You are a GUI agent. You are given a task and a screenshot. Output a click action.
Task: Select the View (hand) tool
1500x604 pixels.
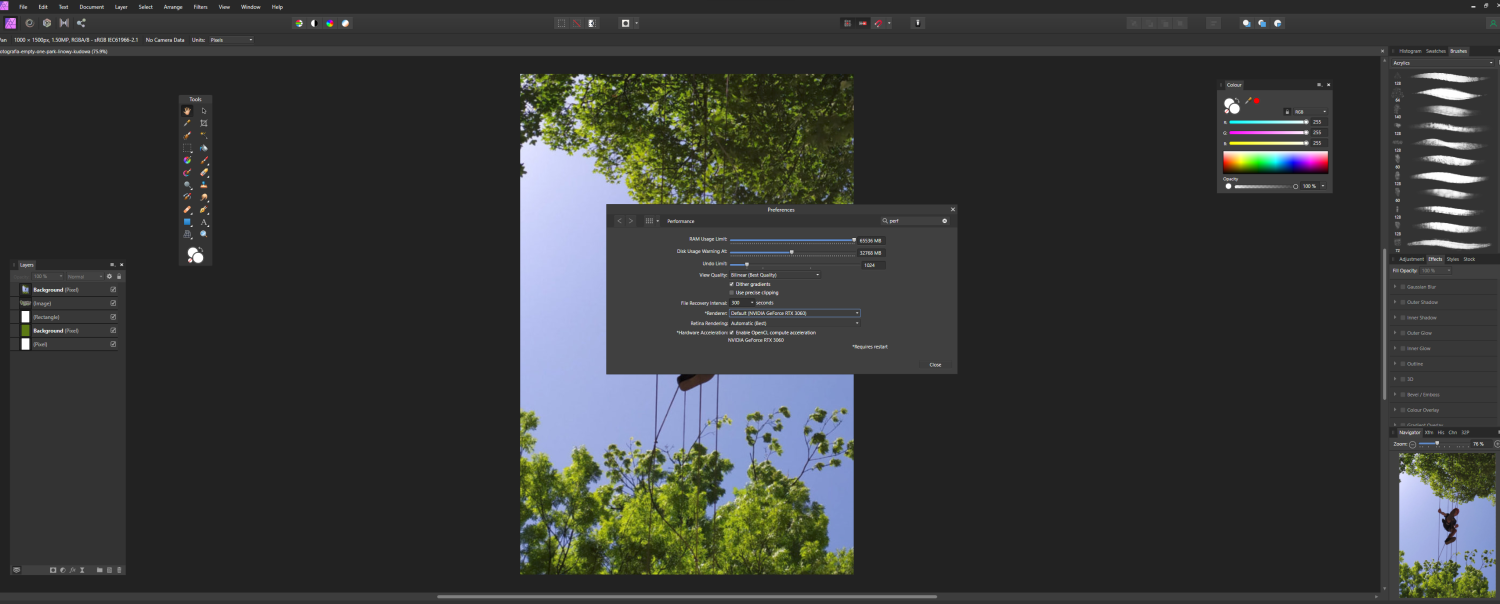[187, 111]
